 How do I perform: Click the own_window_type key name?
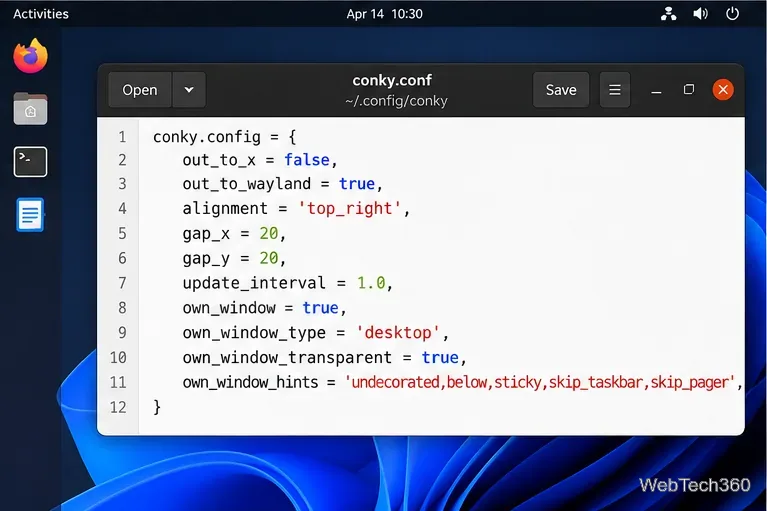click(254, 333)
